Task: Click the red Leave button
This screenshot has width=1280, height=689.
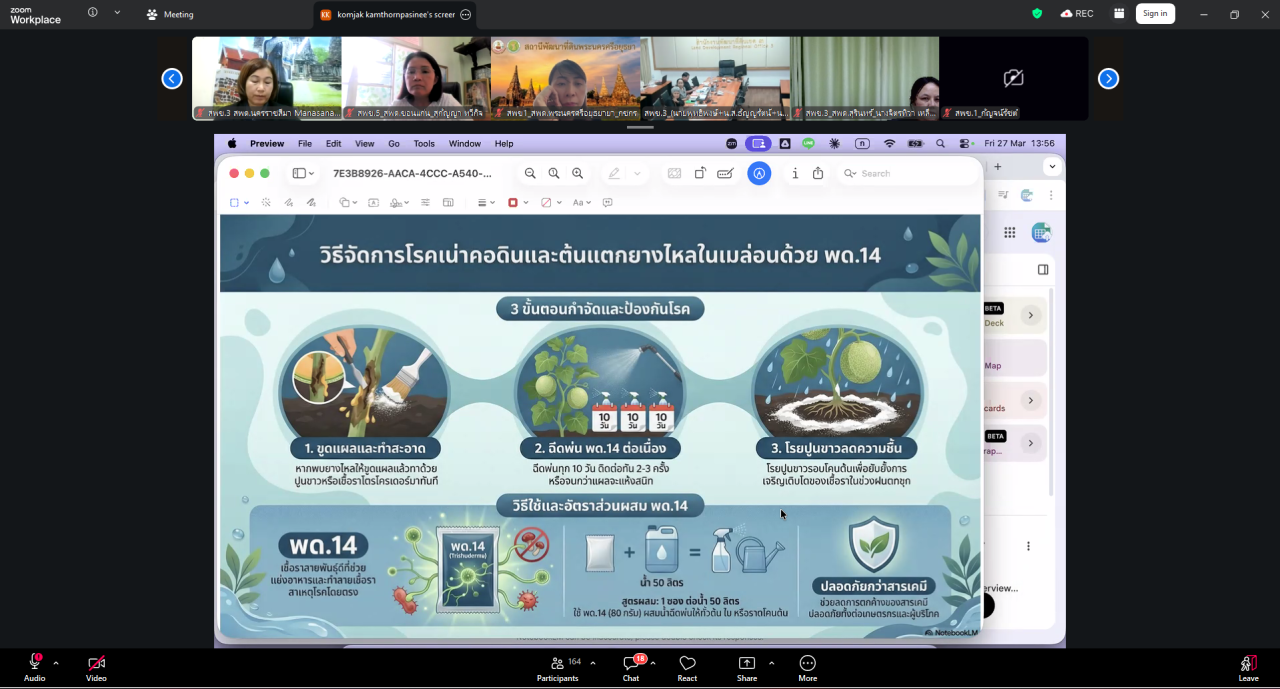Action: pyautogui.click(x=1248, y=668)
